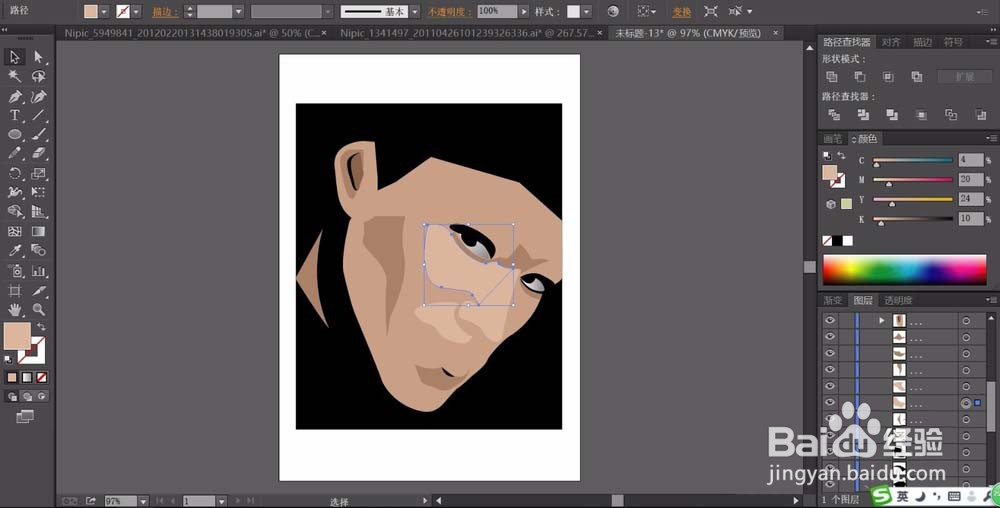The image size is (1000, 508).
Task: Switch to the 画笔 panel tab
Action: click(x=832, y=138)
